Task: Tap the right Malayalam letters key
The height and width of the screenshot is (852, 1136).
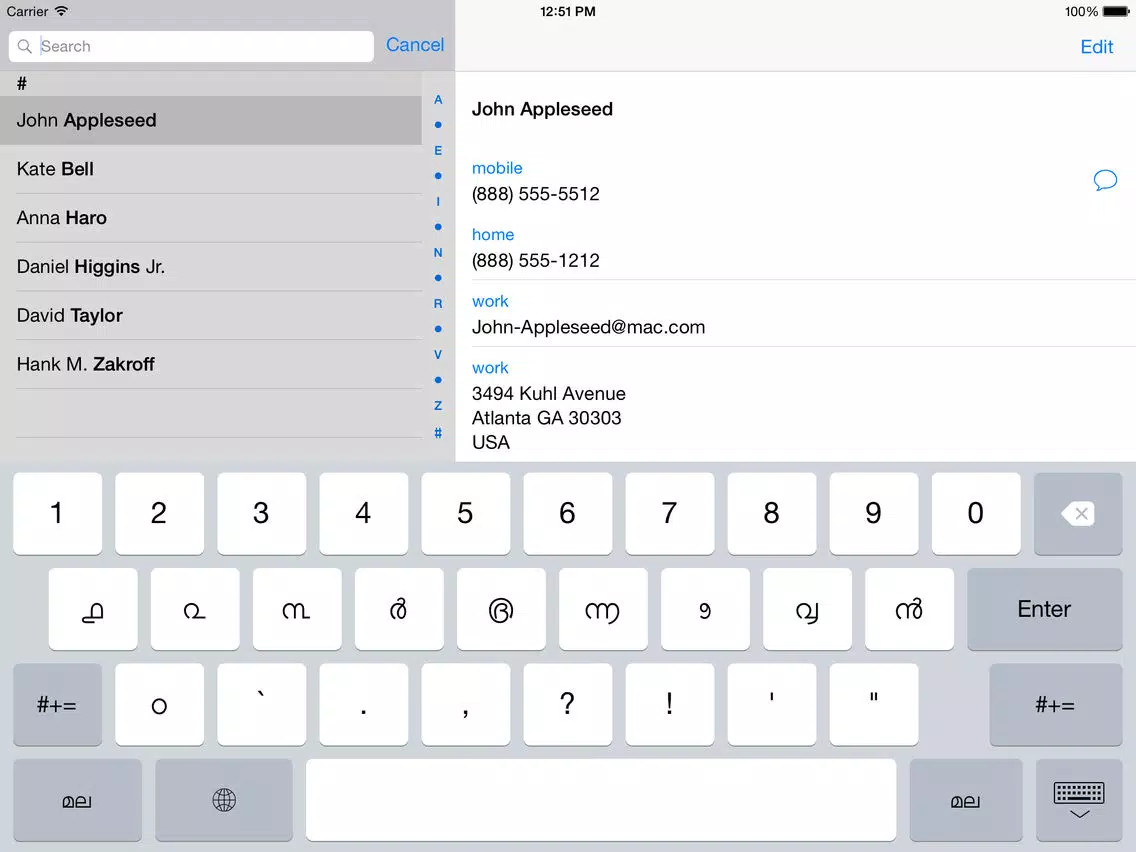Action: point(966,800)
